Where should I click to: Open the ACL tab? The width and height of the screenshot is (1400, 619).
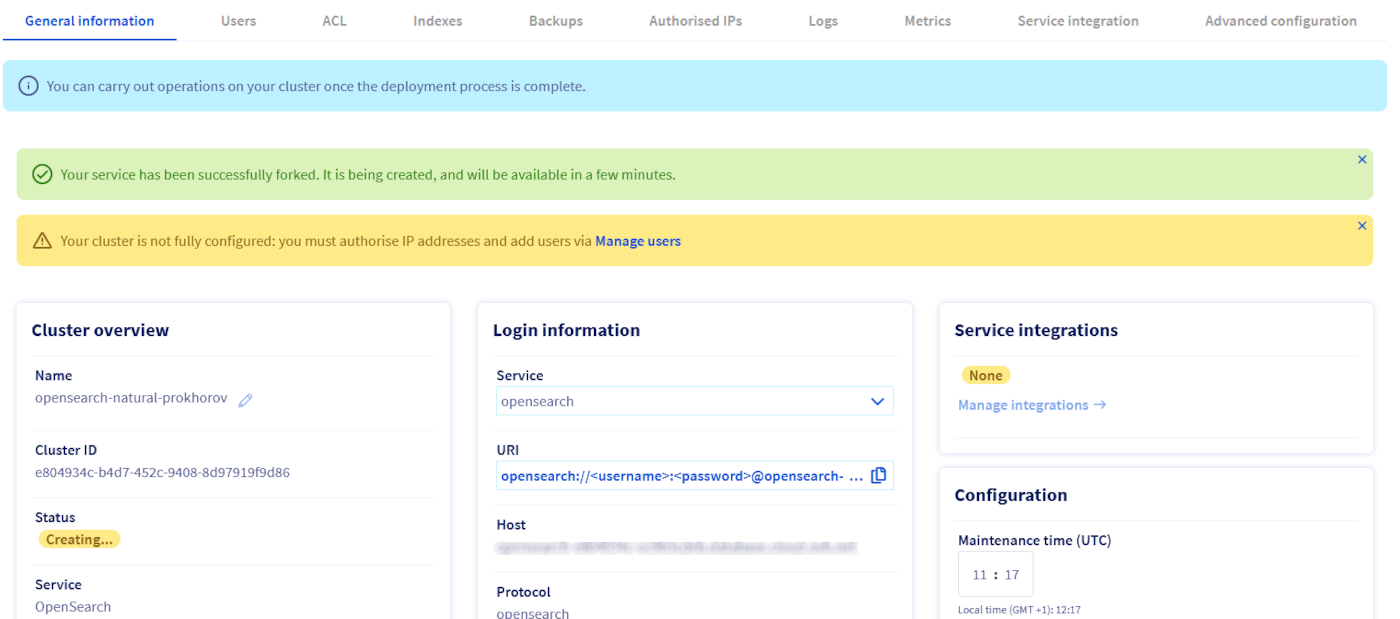tap(334, 21)
